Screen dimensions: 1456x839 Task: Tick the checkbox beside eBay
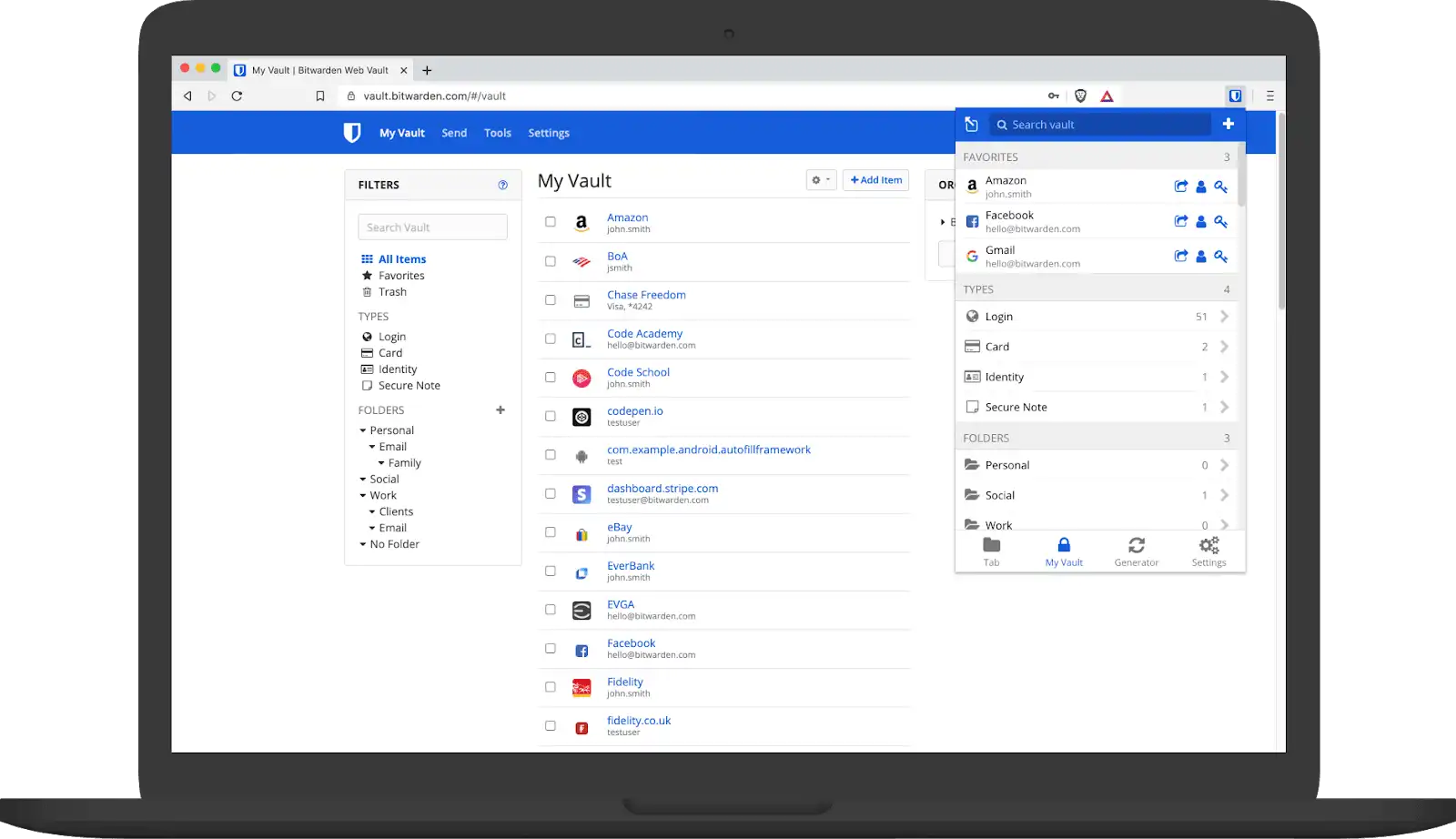click(551, 532)
